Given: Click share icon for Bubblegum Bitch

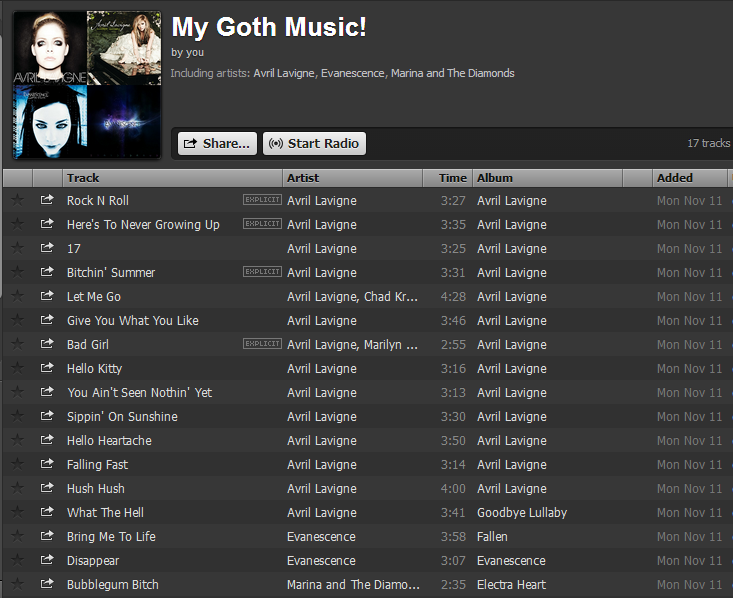Looking at the screenshot, I should coord(47,584).
